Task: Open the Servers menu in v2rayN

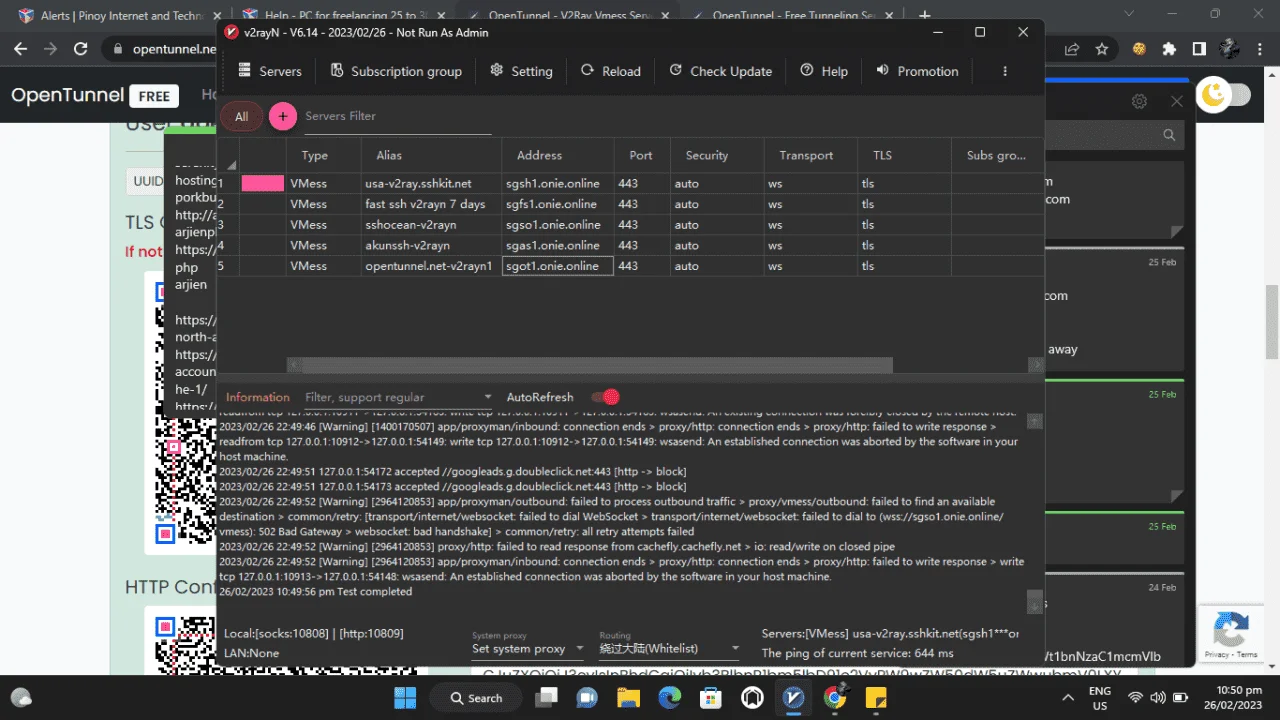Action: [269, 71]
